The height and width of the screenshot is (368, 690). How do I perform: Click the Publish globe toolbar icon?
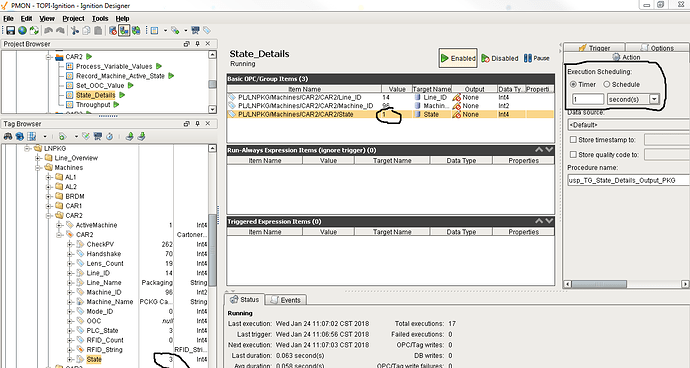click(22, 30)
